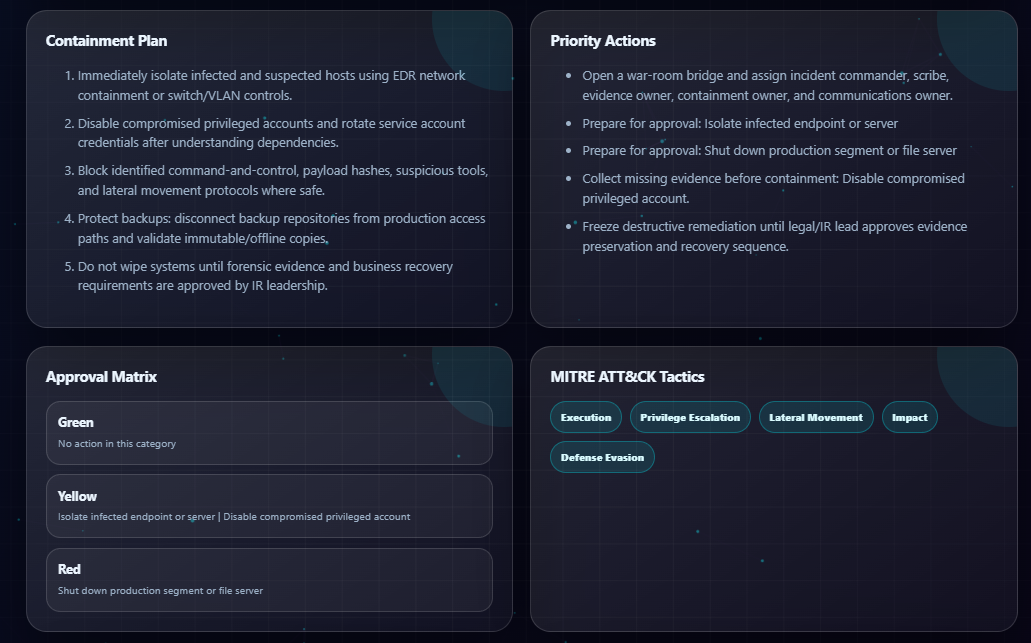The image size is (1031, 643).
Task: Select the Privilege Escalation tag
Action: [690, 417]
